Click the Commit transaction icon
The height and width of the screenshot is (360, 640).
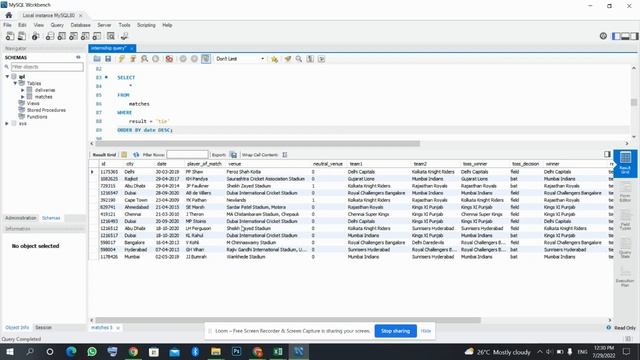[183, 59]
